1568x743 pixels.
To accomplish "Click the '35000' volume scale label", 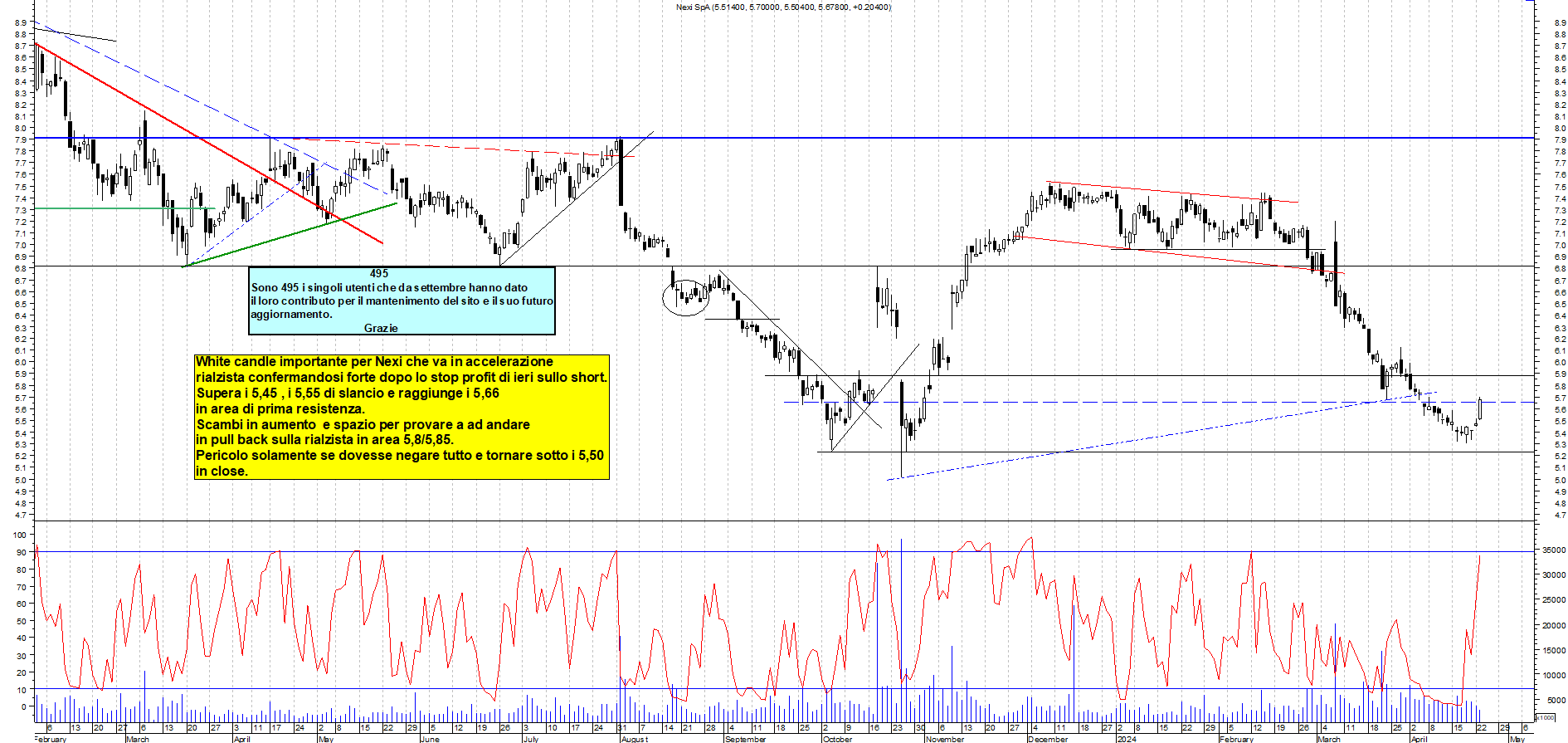I will (x=1554, y=550).
